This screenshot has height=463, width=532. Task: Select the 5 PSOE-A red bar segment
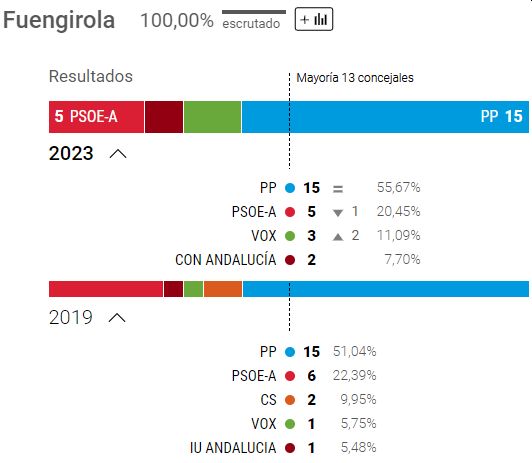tap(96, 117)
